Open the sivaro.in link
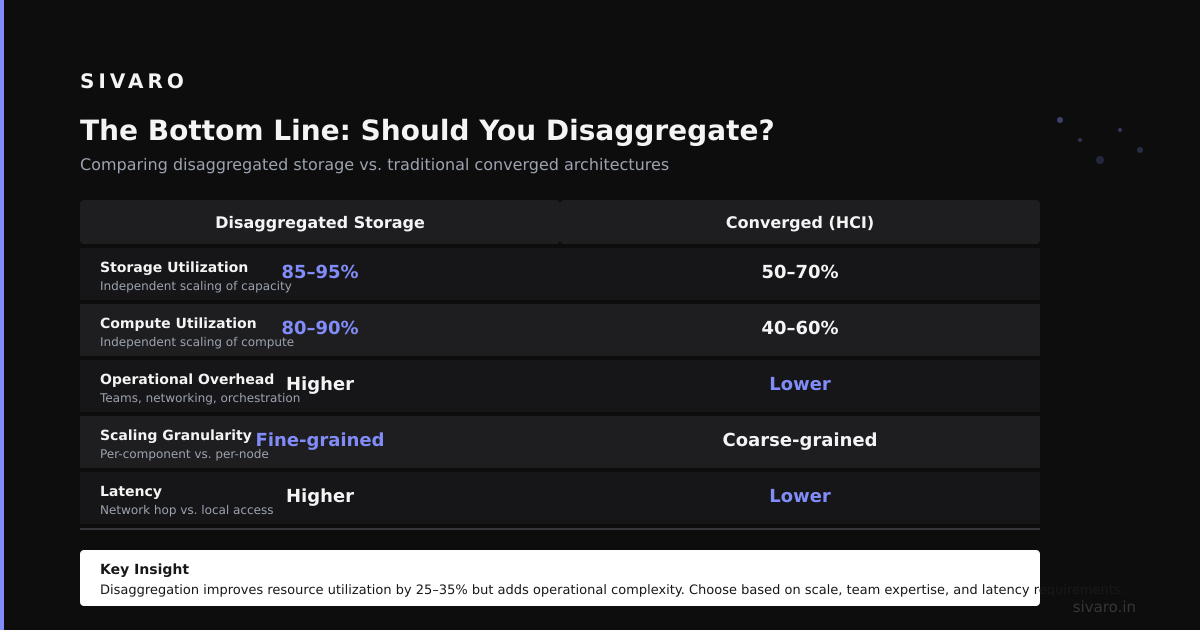Image resolution: width=1200 pixels, height=630 pixels. click(x=1104, y=607)
